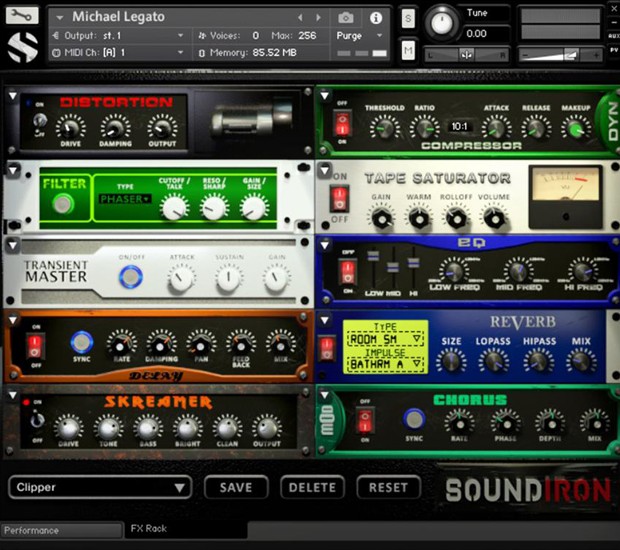620x550 pixels.
Task: Click the DELETE preset button
Action: click(312, 488)
